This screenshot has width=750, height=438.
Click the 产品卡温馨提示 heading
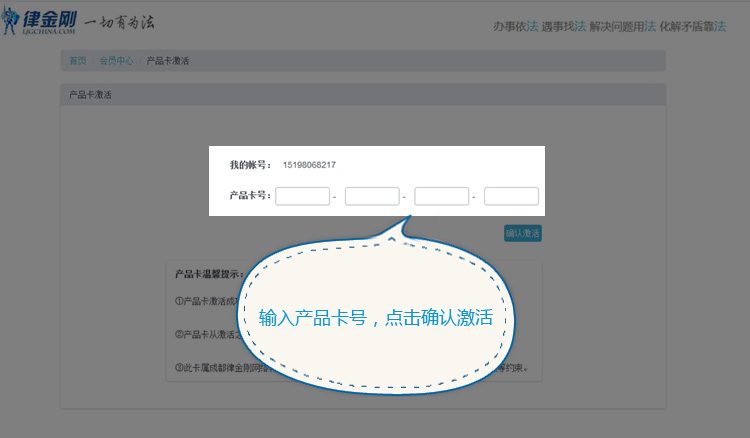210,272
